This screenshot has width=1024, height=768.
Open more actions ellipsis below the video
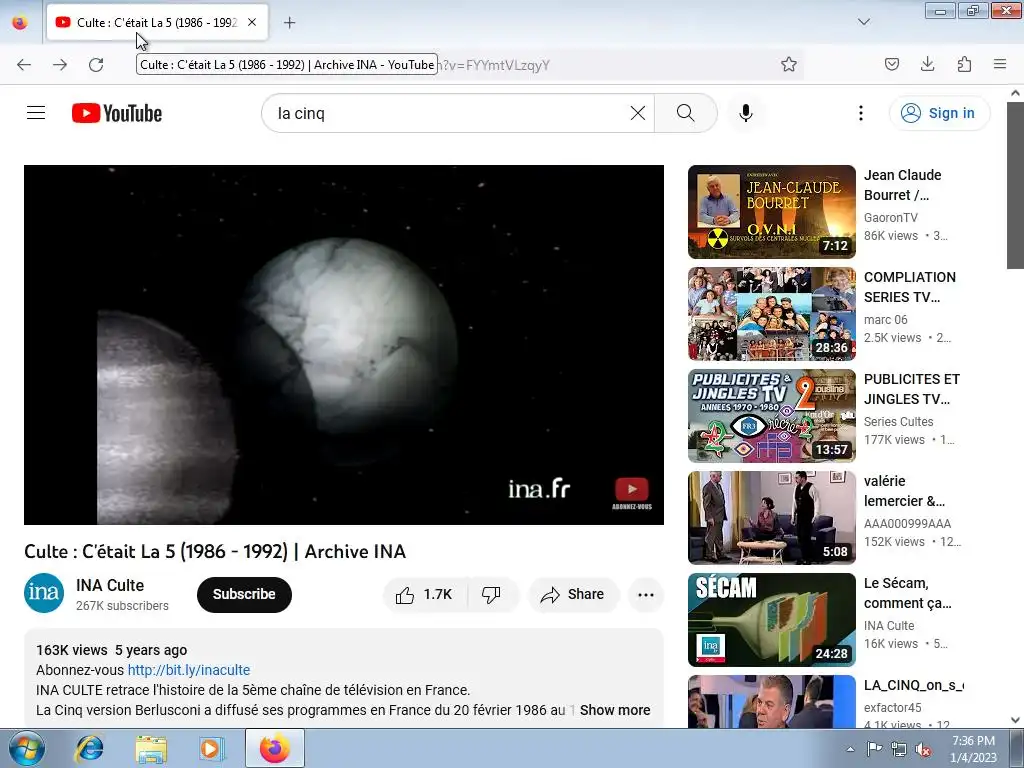(x=646, y=594)
